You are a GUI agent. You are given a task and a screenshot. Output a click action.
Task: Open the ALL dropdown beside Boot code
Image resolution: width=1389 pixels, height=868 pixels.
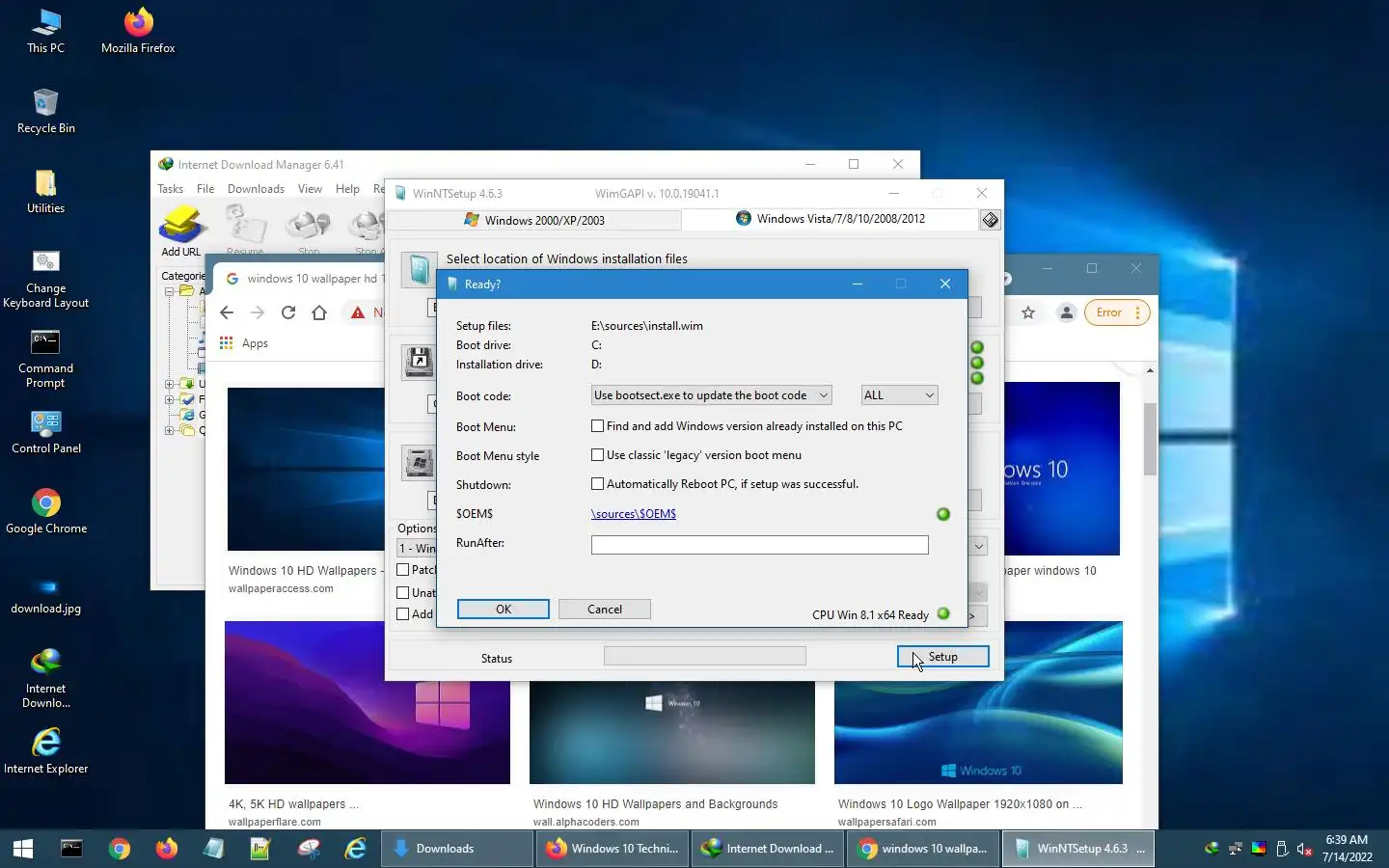coord(899,395)
